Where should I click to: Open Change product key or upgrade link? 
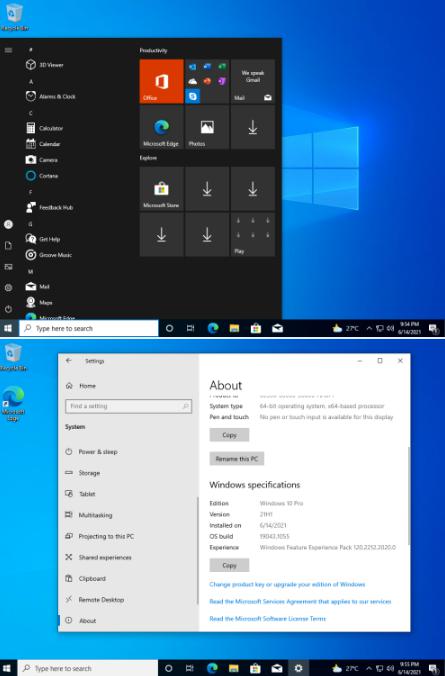(287, 585)
